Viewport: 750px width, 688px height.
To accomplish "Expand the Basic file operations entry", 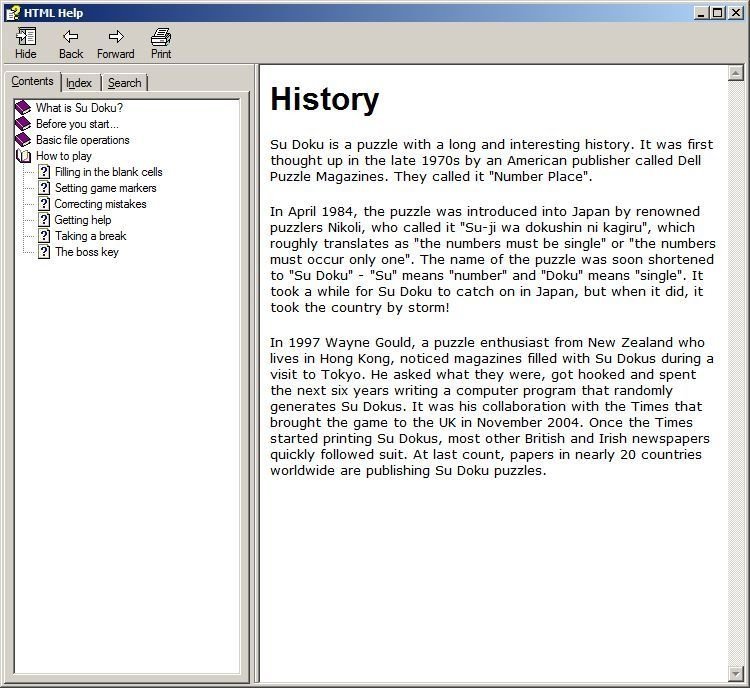I will tap(82, 140).
